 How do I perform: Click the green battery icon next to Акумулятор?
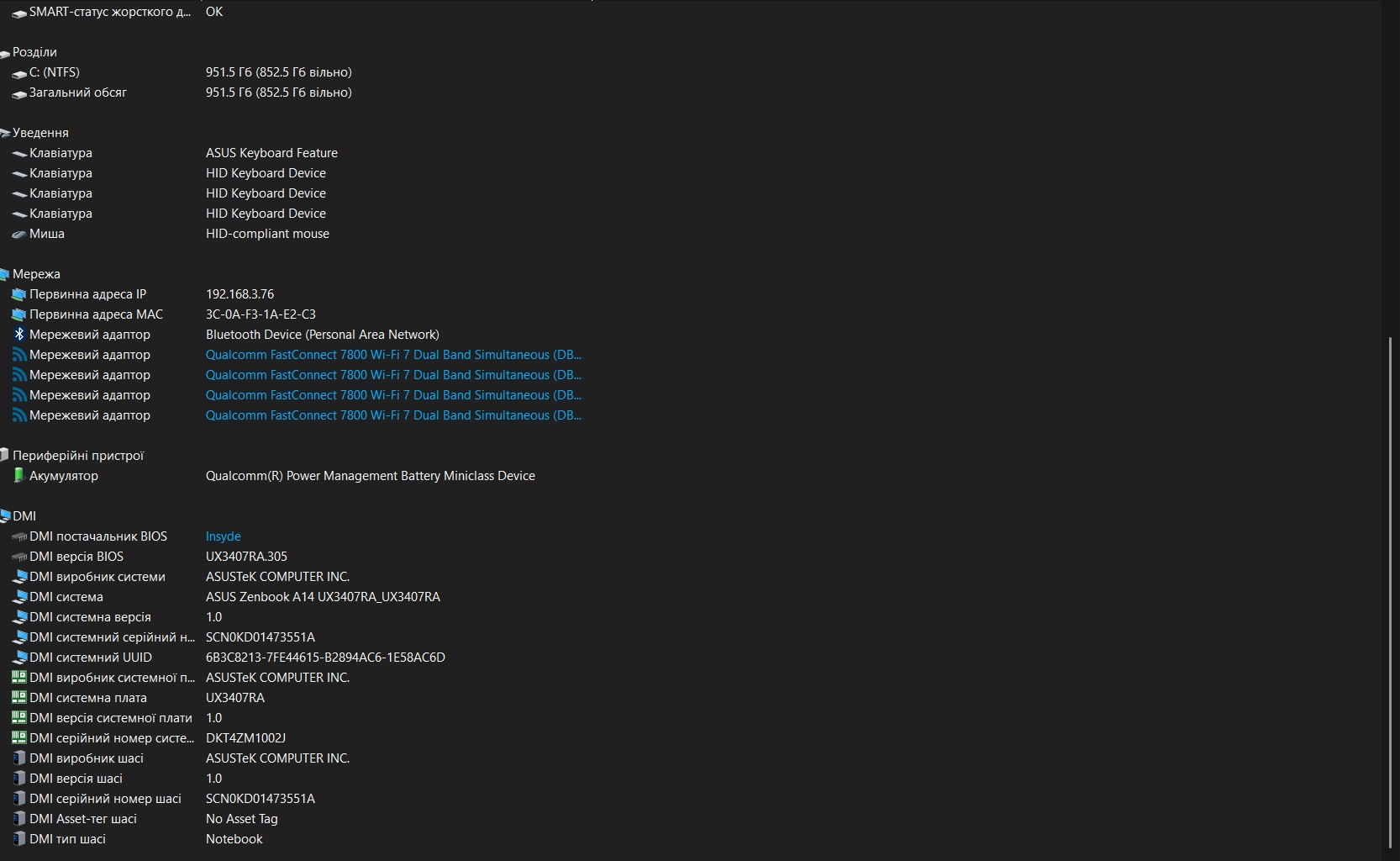(18, 476)
